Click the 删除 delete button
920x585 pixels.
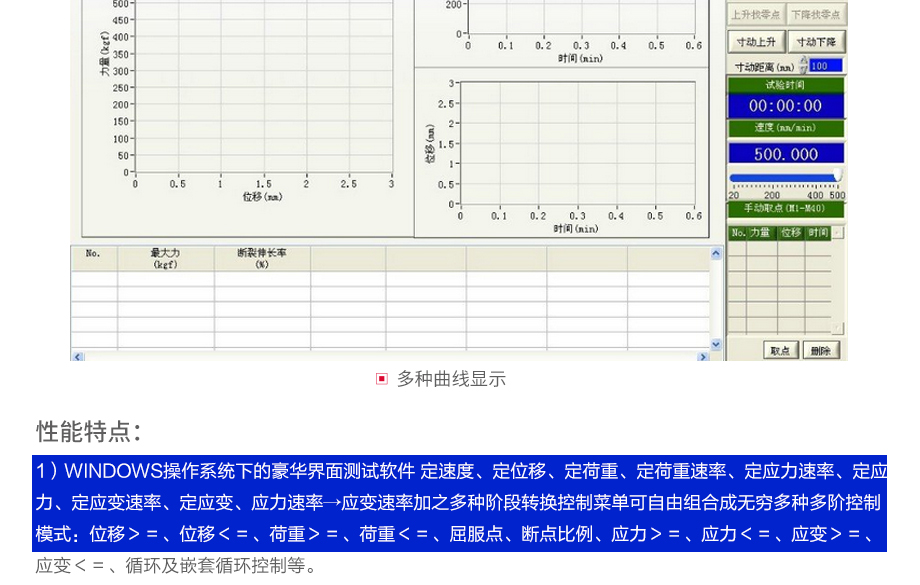tap(821, 350)
